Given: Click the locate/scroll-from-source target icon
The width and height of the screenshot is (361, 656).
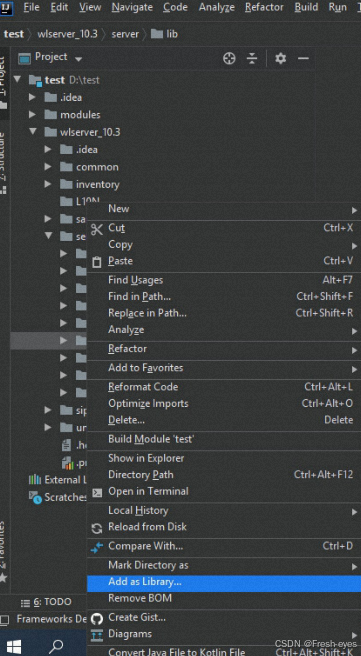Looking at the screenshot, I should tap(229, 59).
